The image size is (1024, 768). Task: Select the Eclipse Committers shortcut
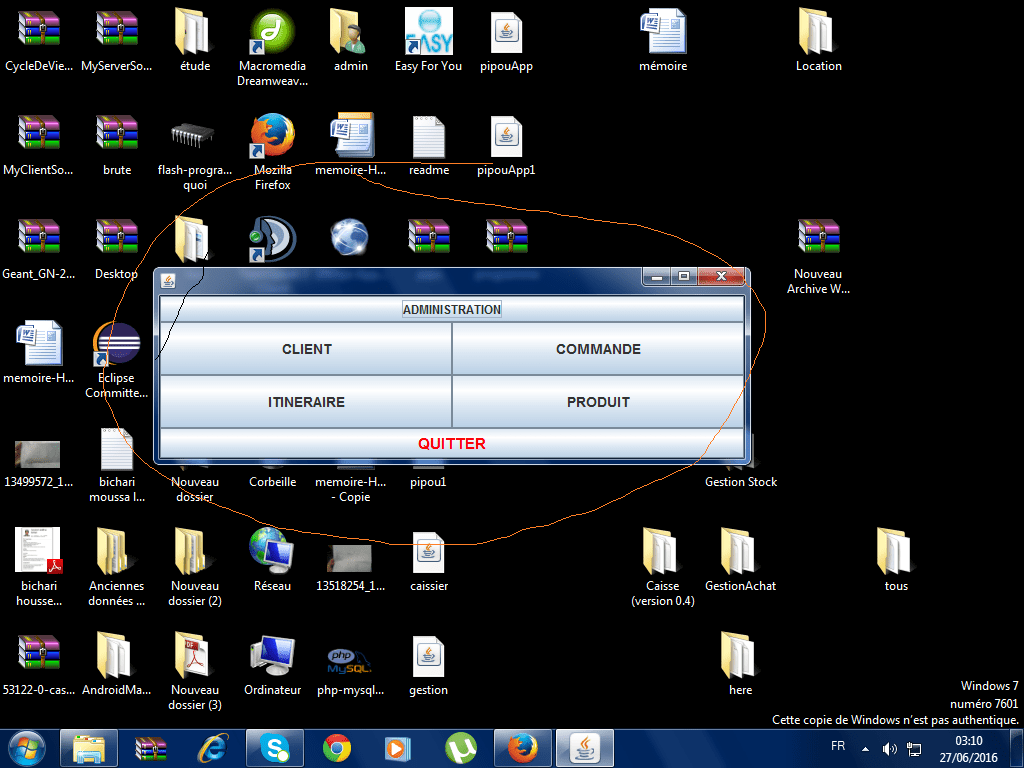[x=118, y=344]
